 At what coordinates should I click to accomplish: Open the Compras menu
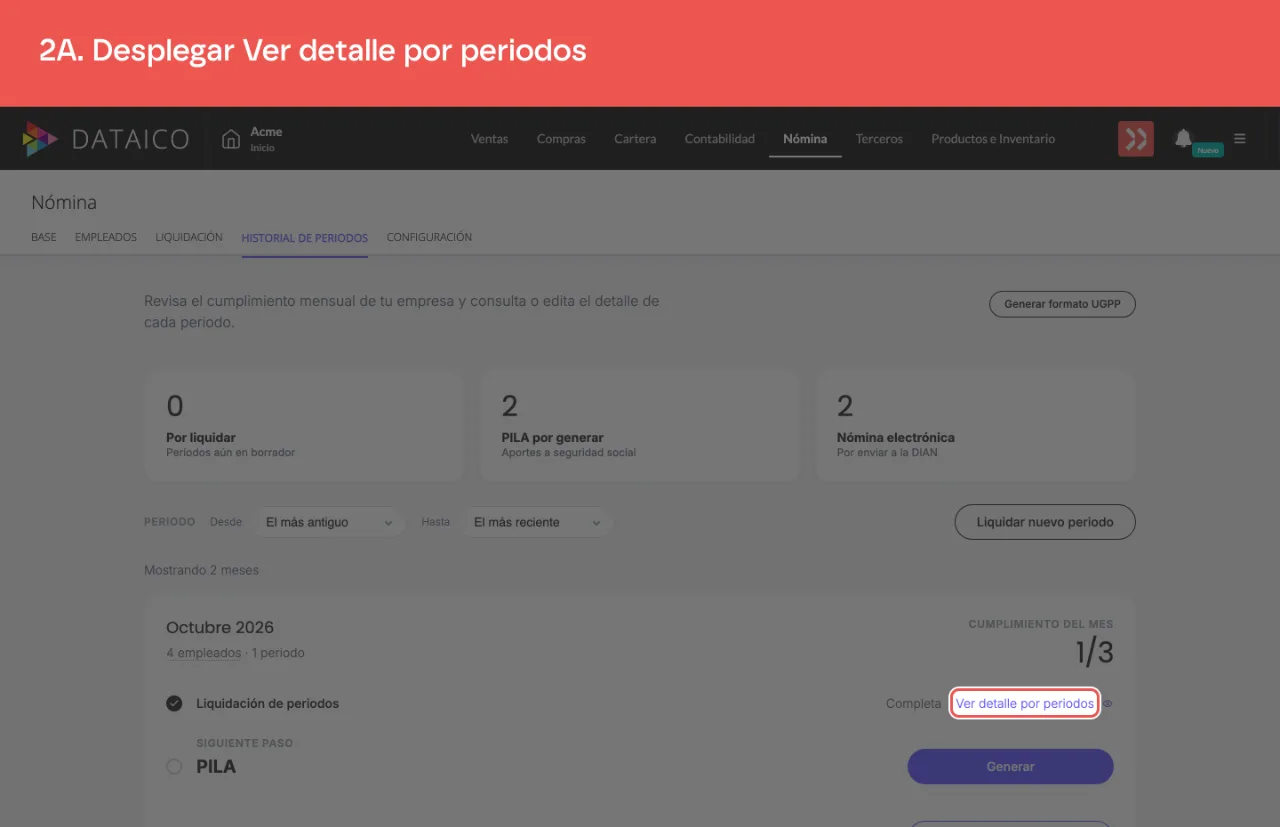561,139
